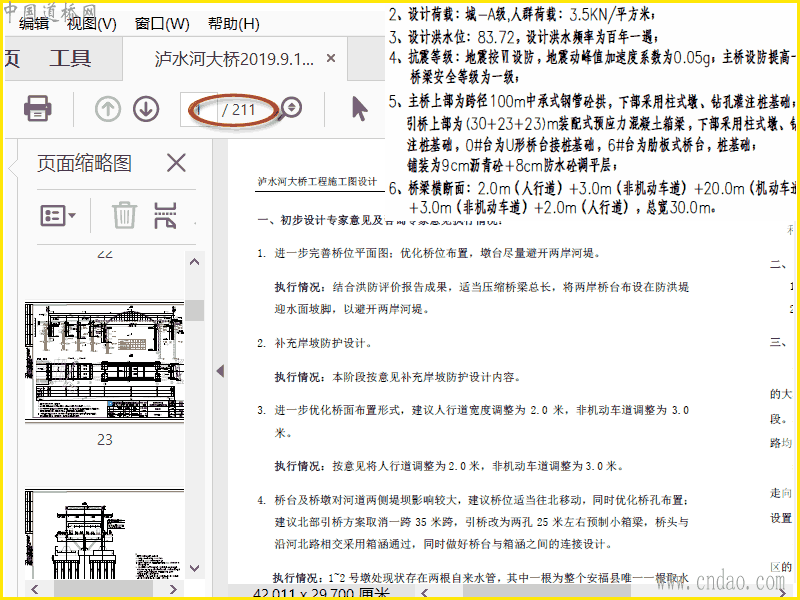Viewport: 800px width, 600px height.
Task: Click thumbnail panel scroll left arrow
Action: pyautogui.click(x=34, y=589)
